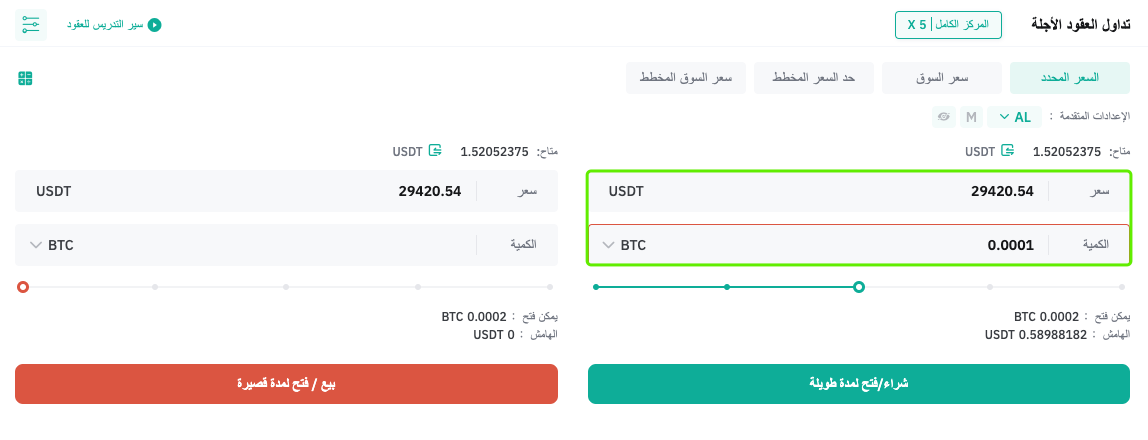Click the grid layout icon
The height and width of the screenshot is (440, 1148).
[26, 78]
